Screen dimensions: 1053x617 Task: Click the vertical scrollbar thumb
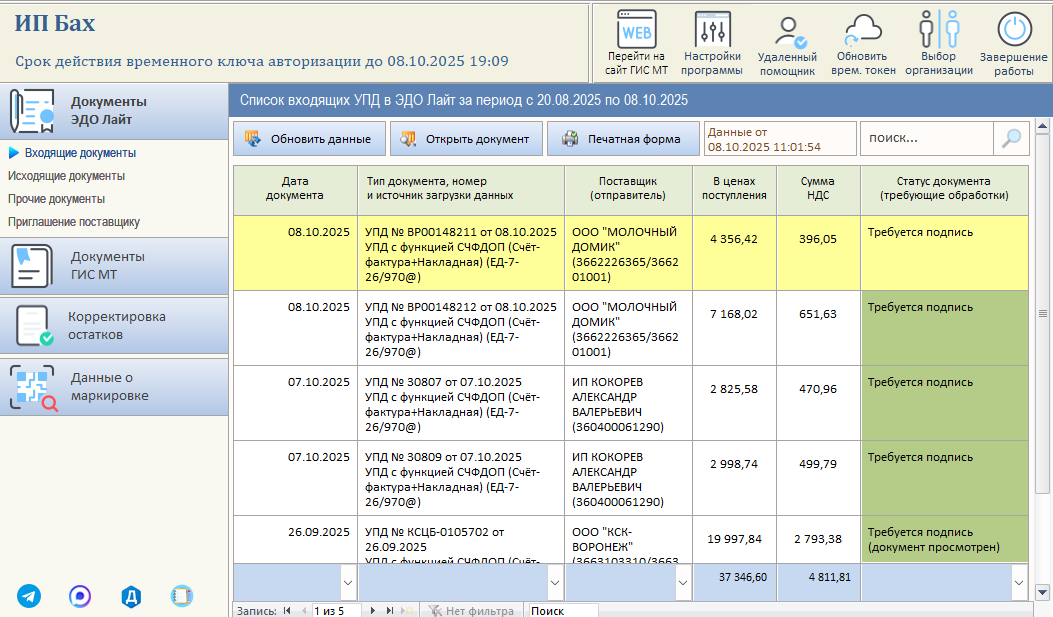(x=1042, y=313)
